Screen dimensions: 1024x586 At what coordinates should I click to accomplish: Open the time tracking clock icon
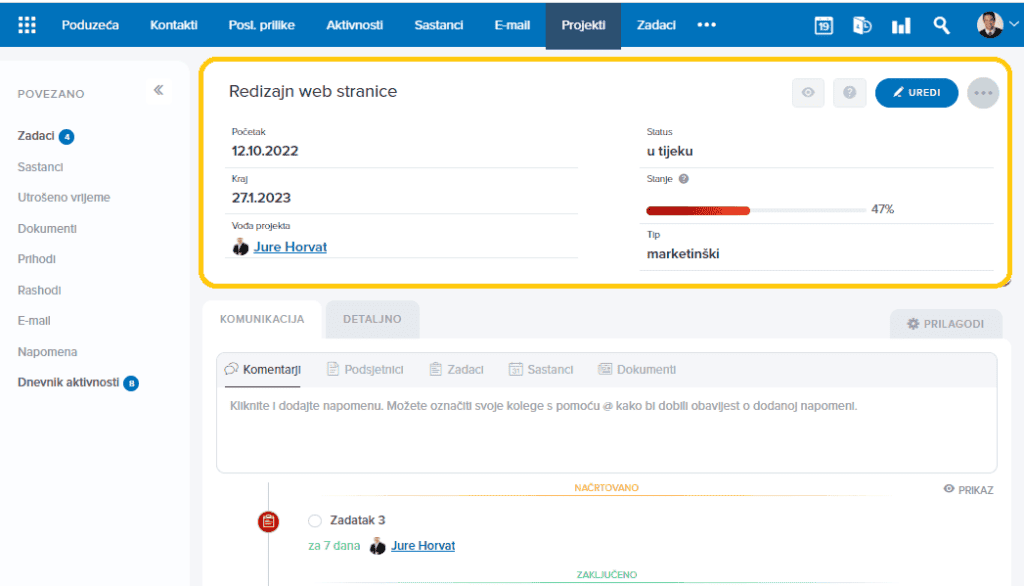pos(862,25)
